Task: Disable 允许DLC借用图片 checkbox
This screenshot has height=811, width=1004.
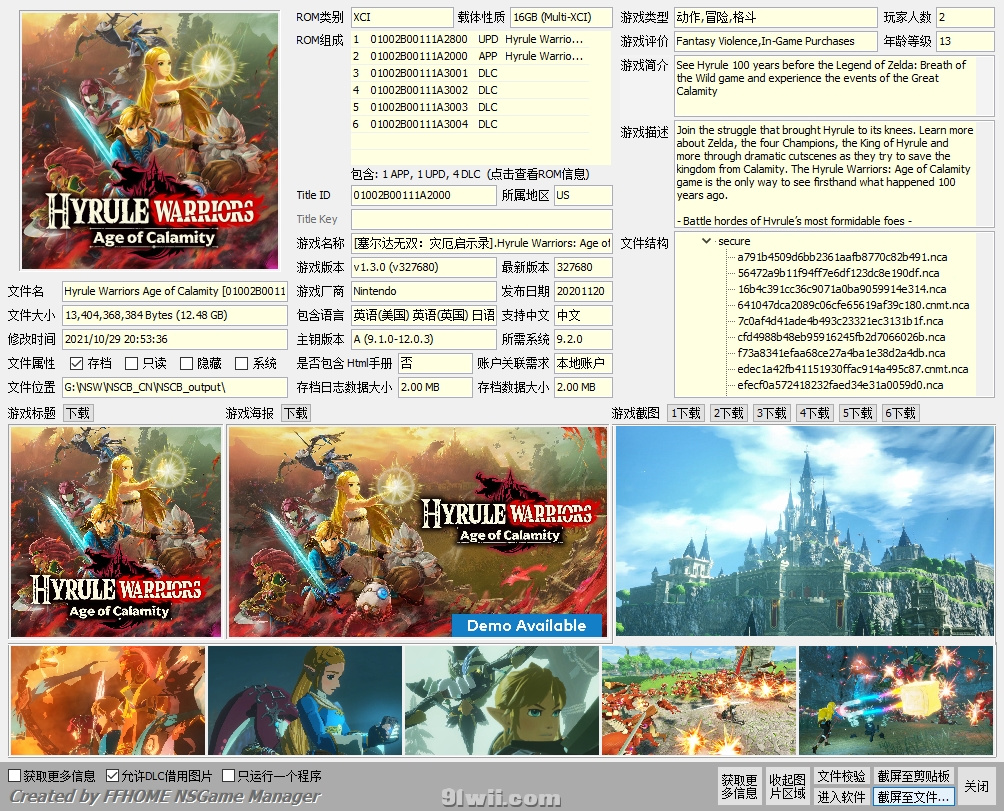Action: pyautogui.click(x=112, y=776)
